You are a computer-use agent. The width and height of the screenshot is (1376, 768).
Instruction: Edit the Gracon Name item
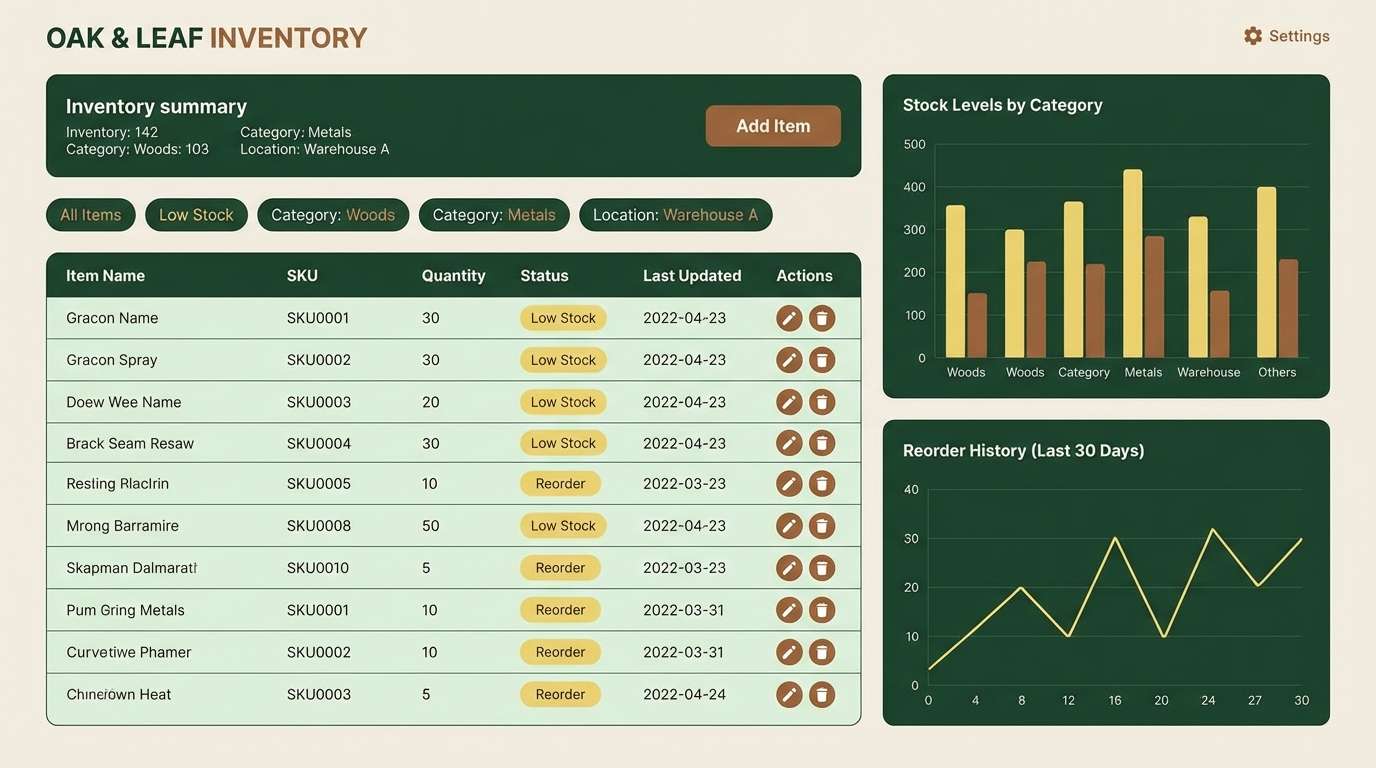789,317
